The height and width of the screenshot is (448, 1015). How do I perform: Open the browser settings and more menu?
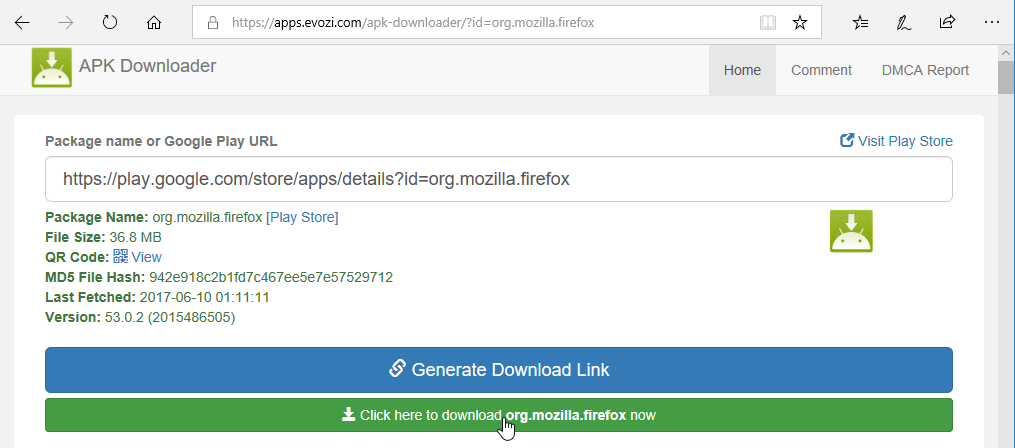tap(991, 23)
